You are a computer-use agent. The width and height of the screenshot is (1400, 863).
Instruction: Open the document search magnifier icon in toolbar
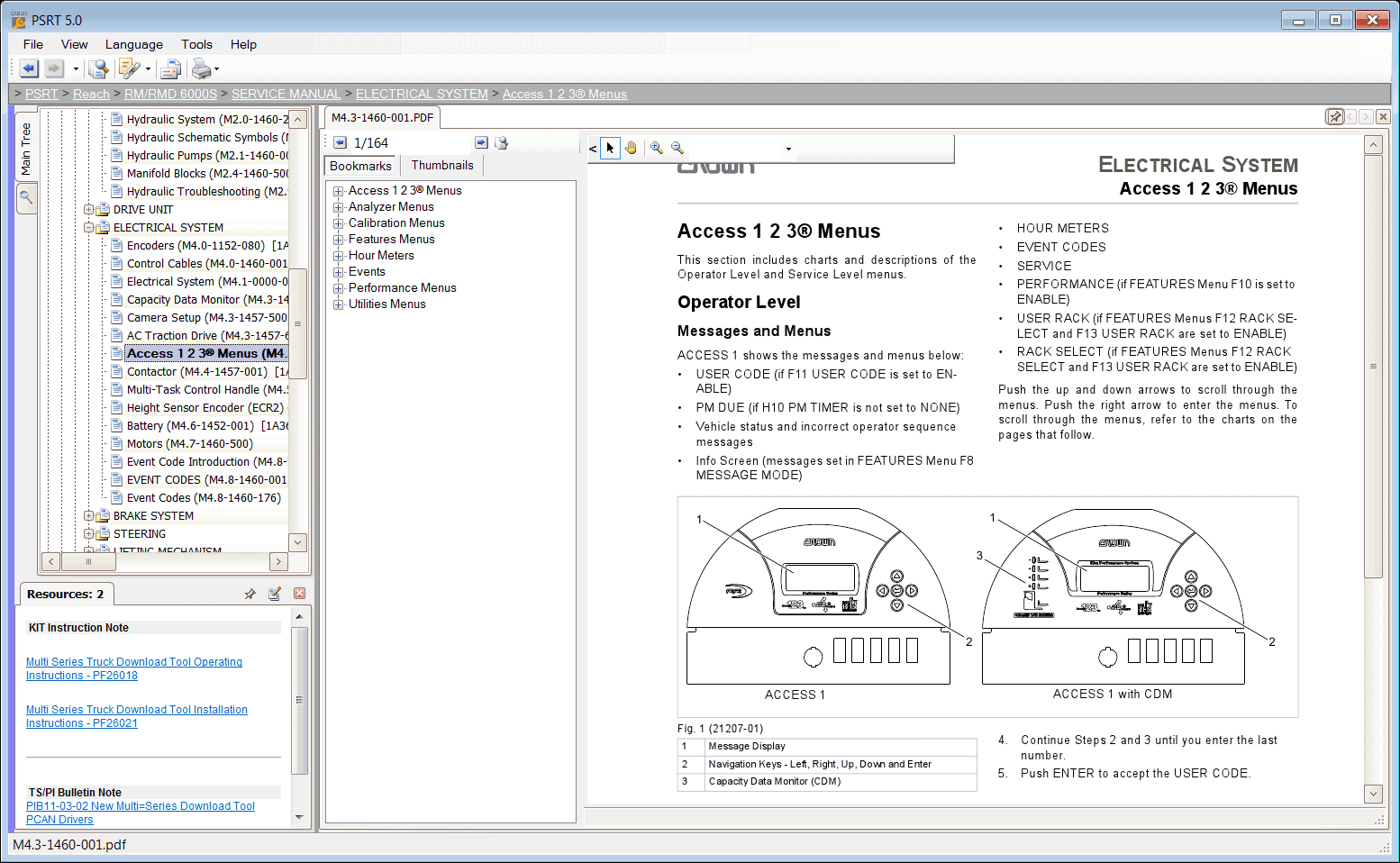tap(98, 68)
